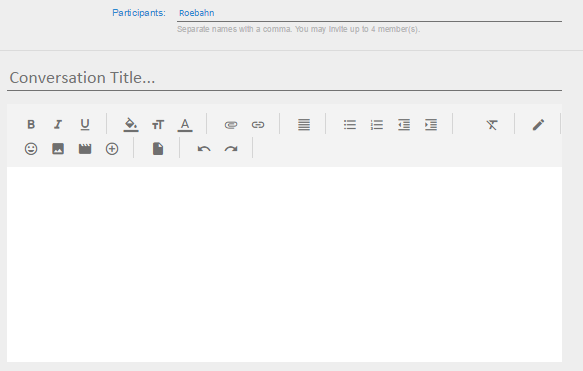This screenshot has width=583, height=371.
Task: Insert a bulleted list
Action: pyautogui.click(x=350, y=125)
